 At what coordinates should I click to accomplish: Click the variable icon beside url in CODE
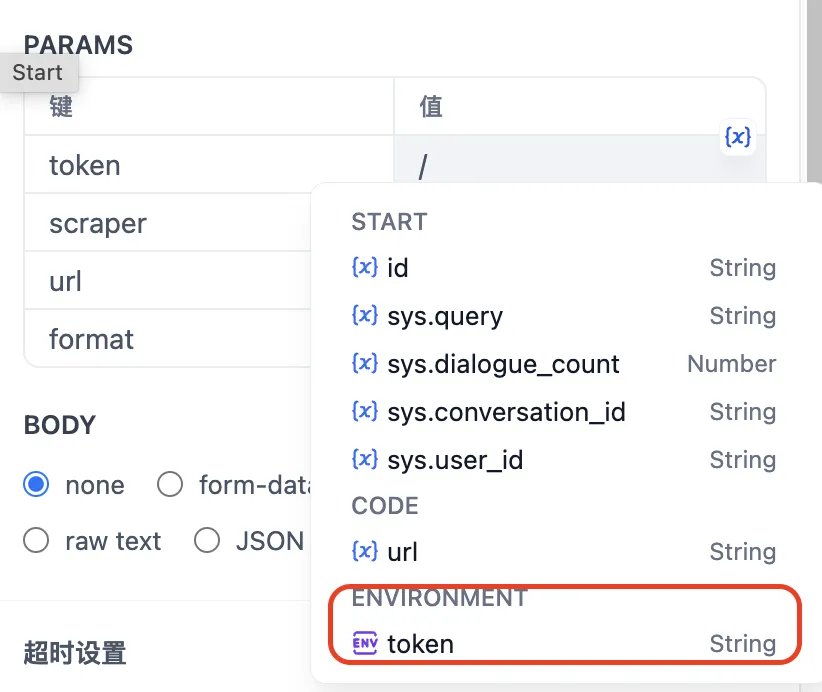[365, 551]
